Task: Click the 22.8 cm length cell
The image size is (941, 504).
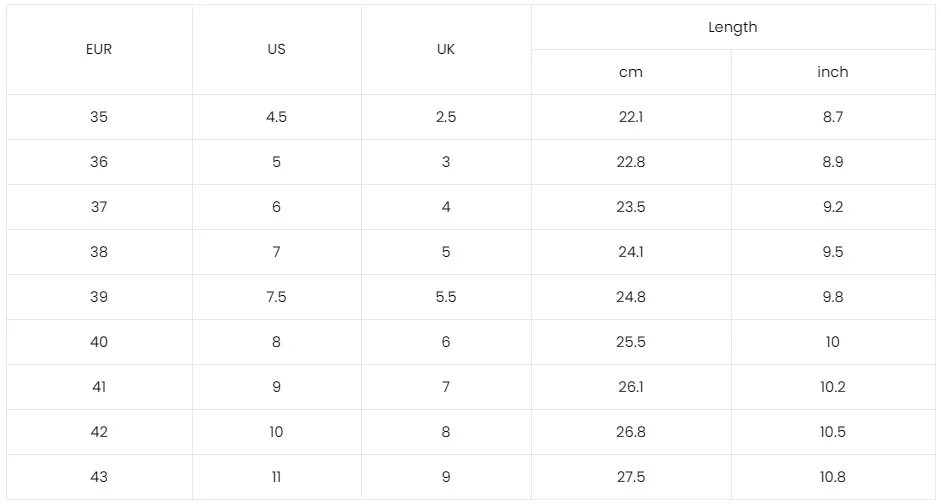Action: tap(631, 162)
